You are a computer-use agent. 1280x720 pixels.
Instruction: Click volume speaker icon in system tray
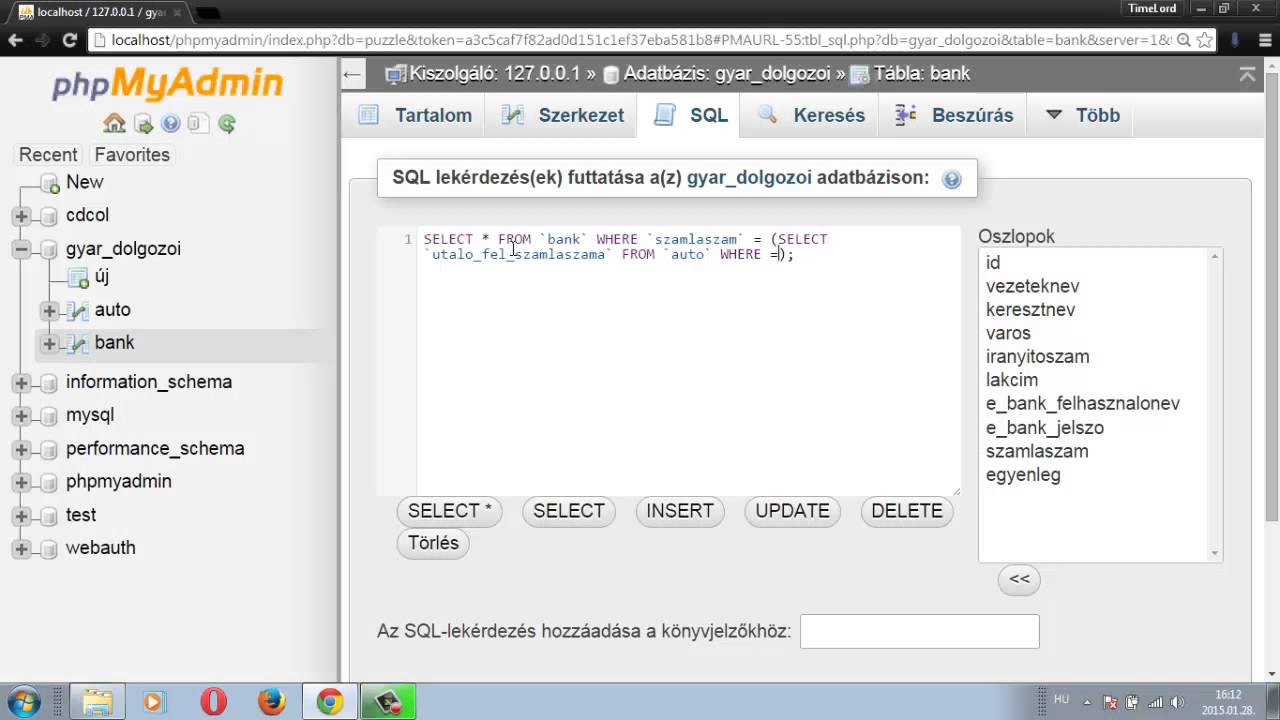pyautogui.click(x=1177, y=702)
